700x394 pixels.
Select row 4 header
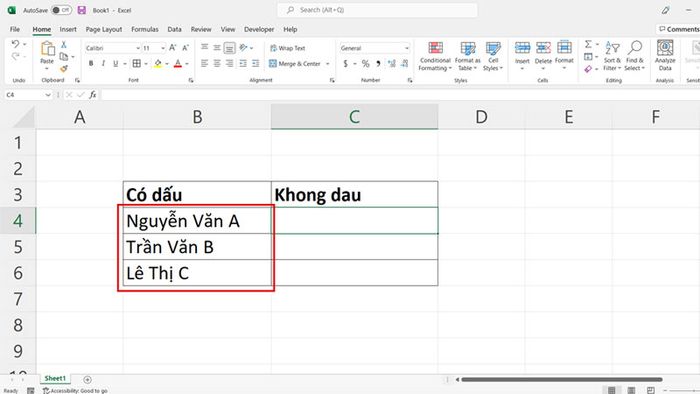[18, 220]
